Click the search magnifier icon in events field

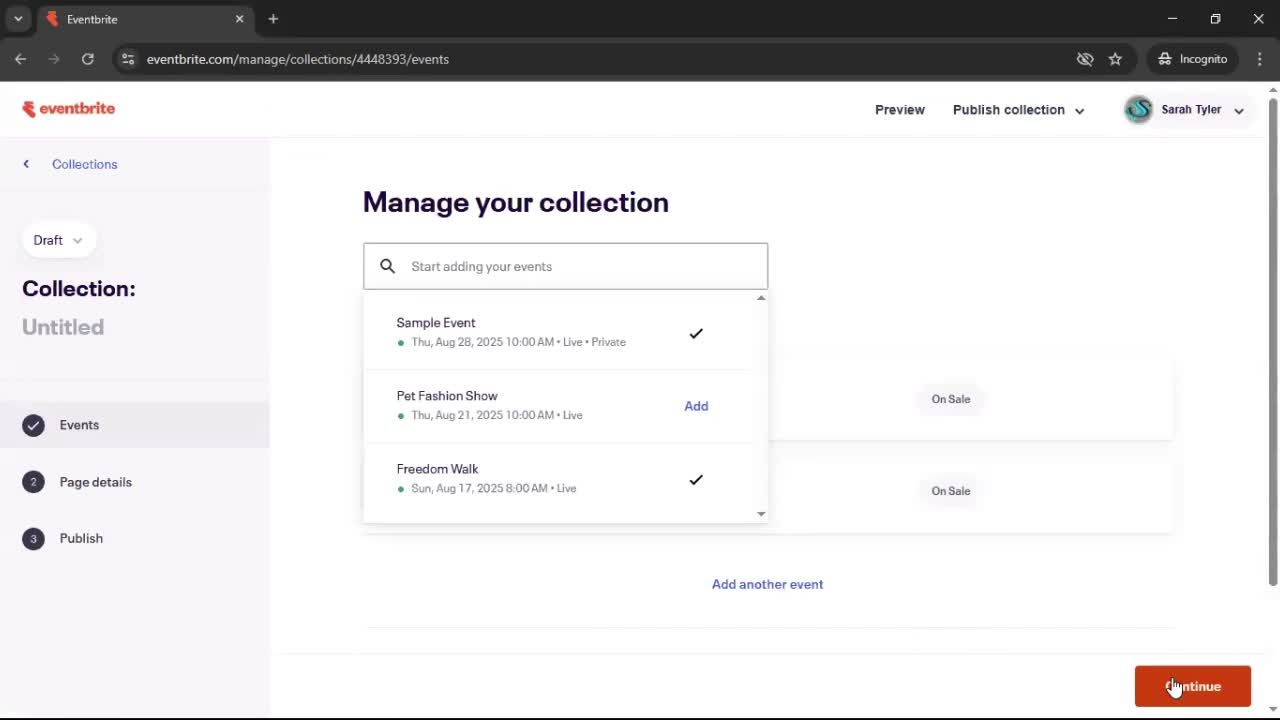[x=388, y=266]
